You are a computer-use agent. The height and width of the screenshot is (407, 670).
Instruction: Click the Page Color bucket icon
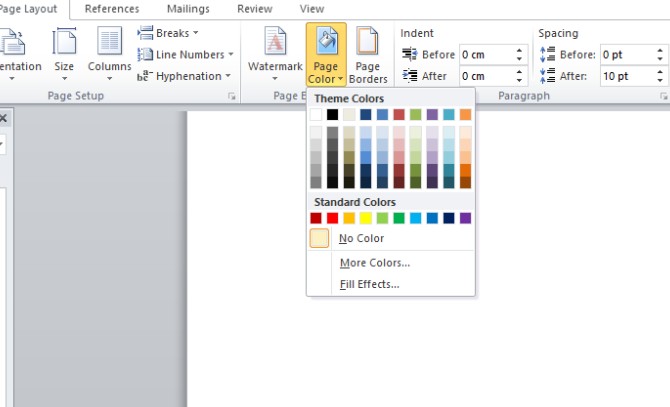(326, 41)
